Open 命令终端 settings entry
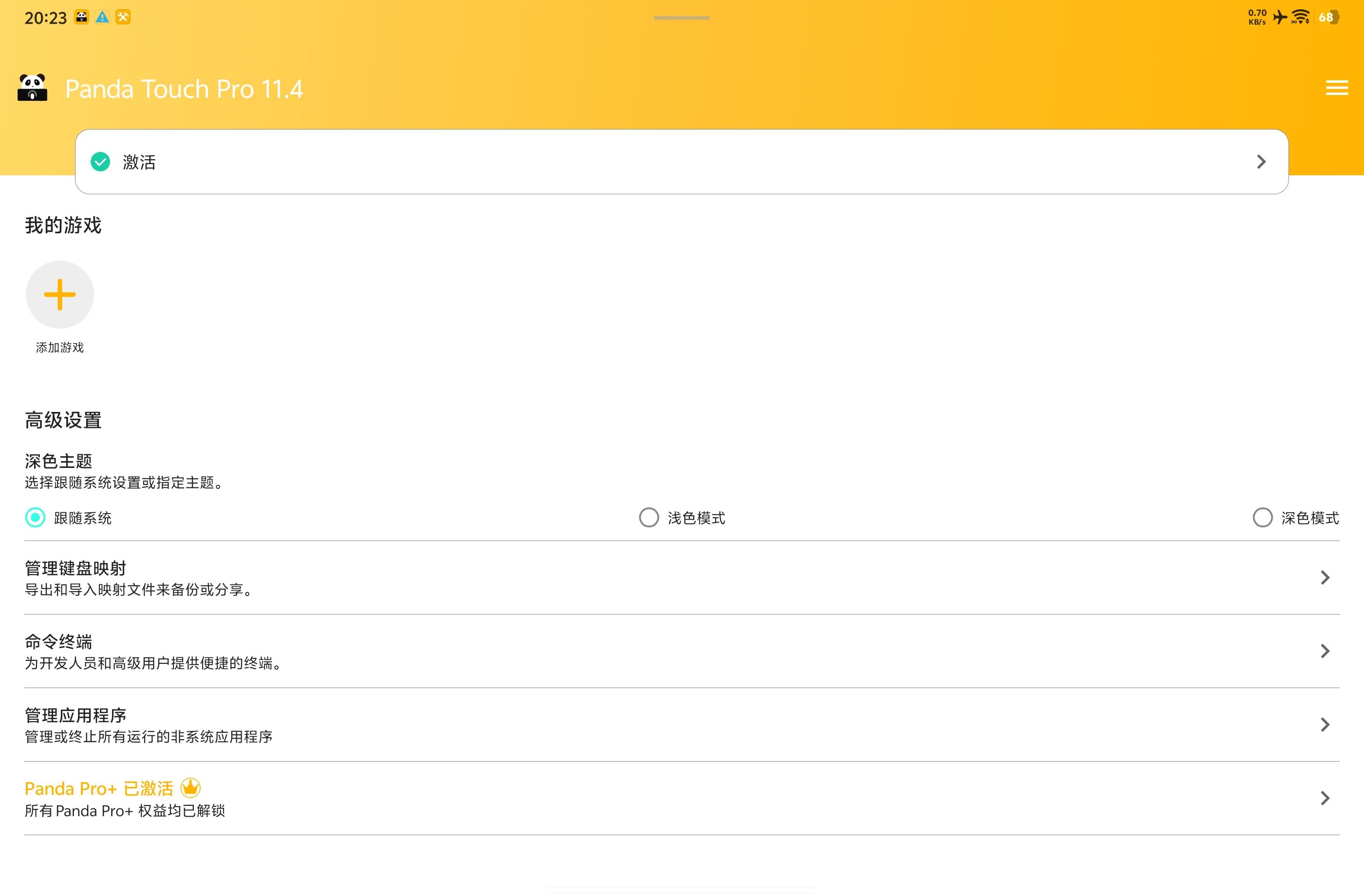 682,651
